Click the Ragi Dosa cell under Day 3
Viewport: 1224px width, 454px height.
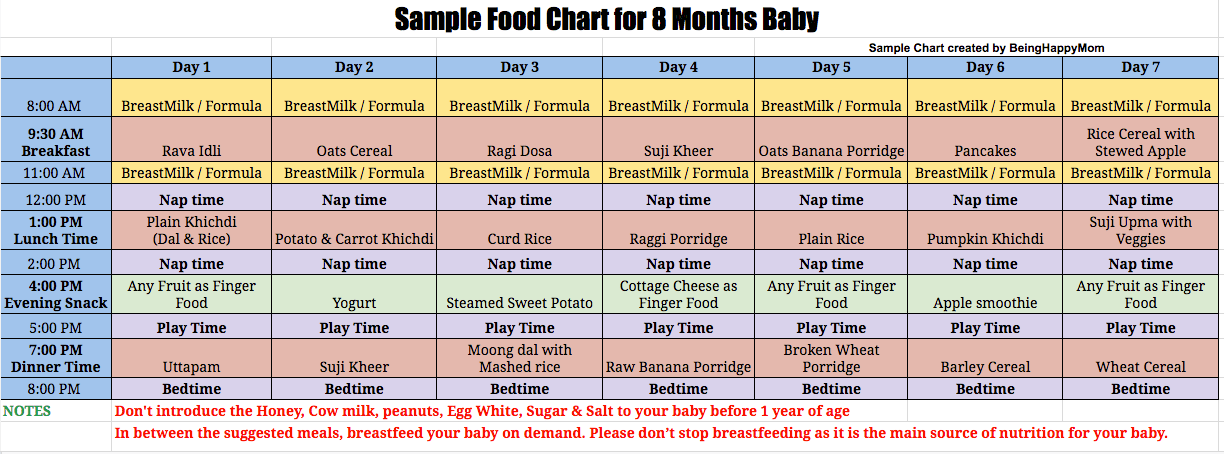pos(520,140)
